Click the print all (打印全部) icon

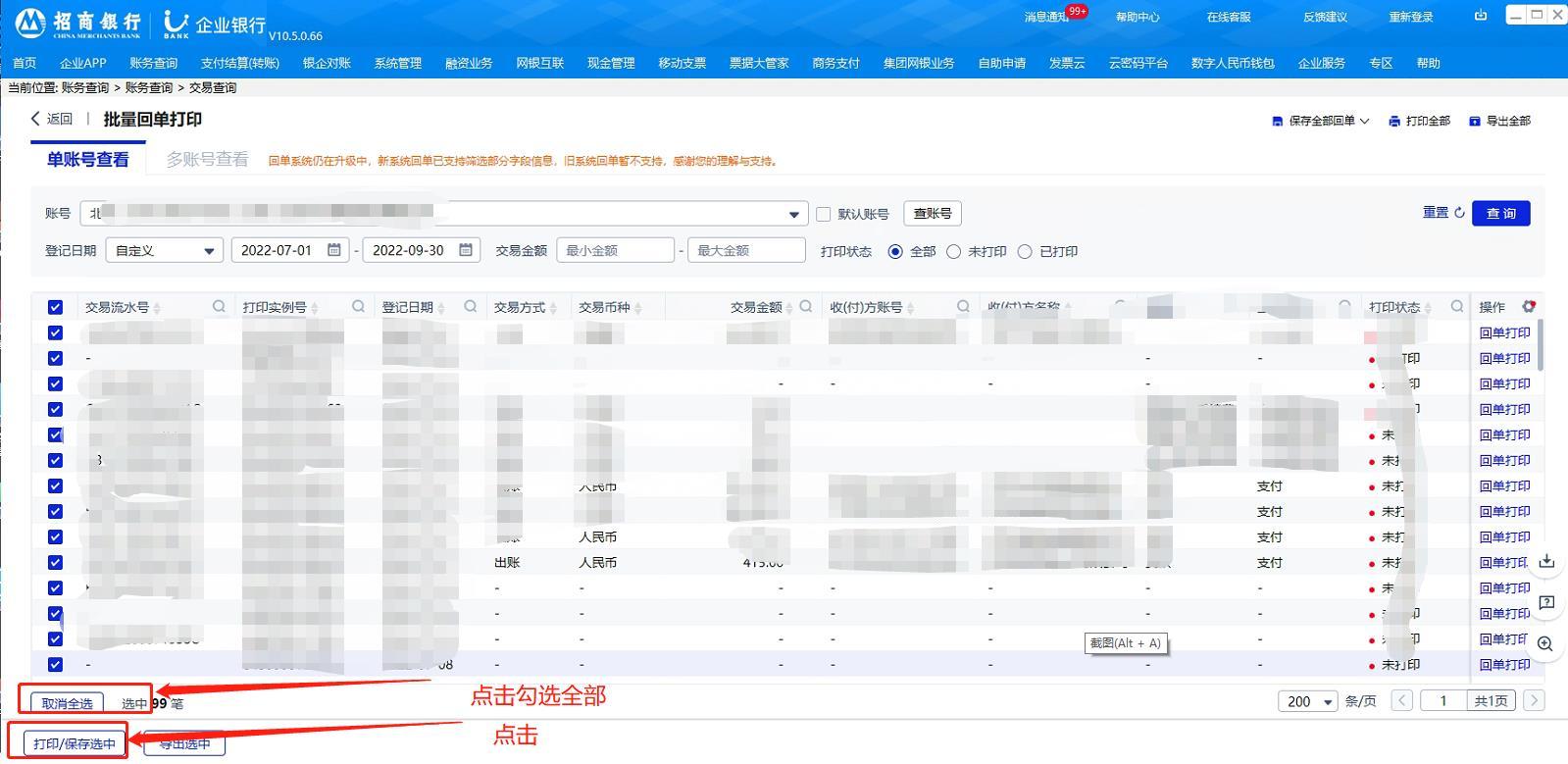pyautogui.click(x=1393, y=122)
